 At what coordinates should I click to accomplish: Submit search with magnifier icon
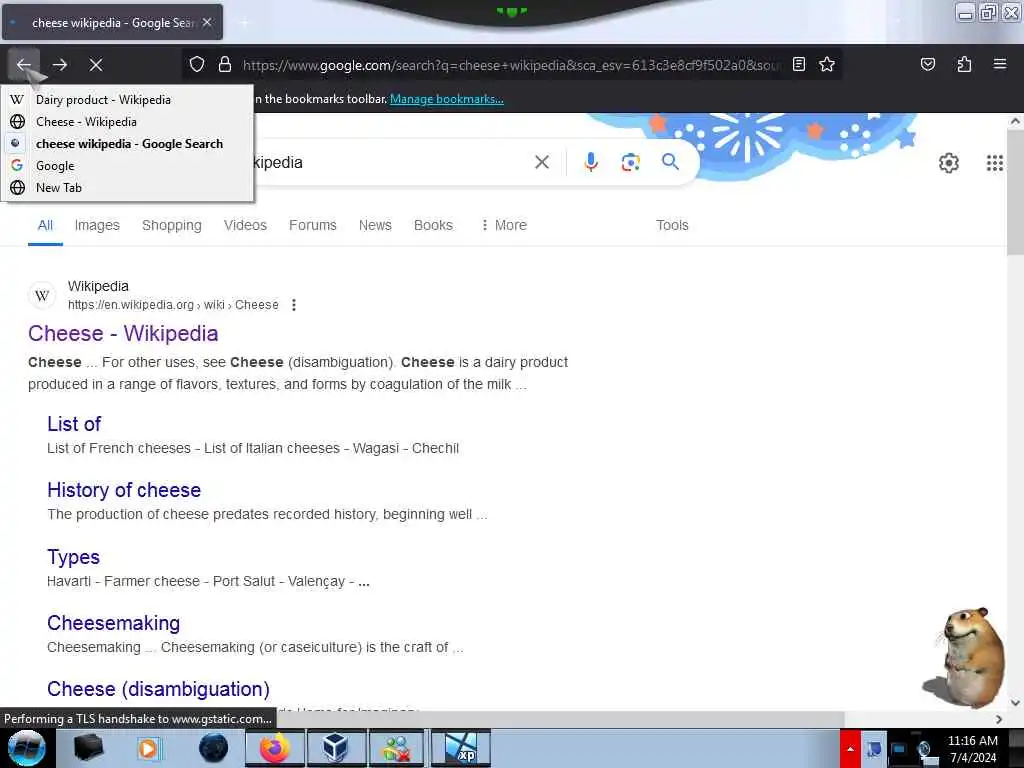(670, 161)
